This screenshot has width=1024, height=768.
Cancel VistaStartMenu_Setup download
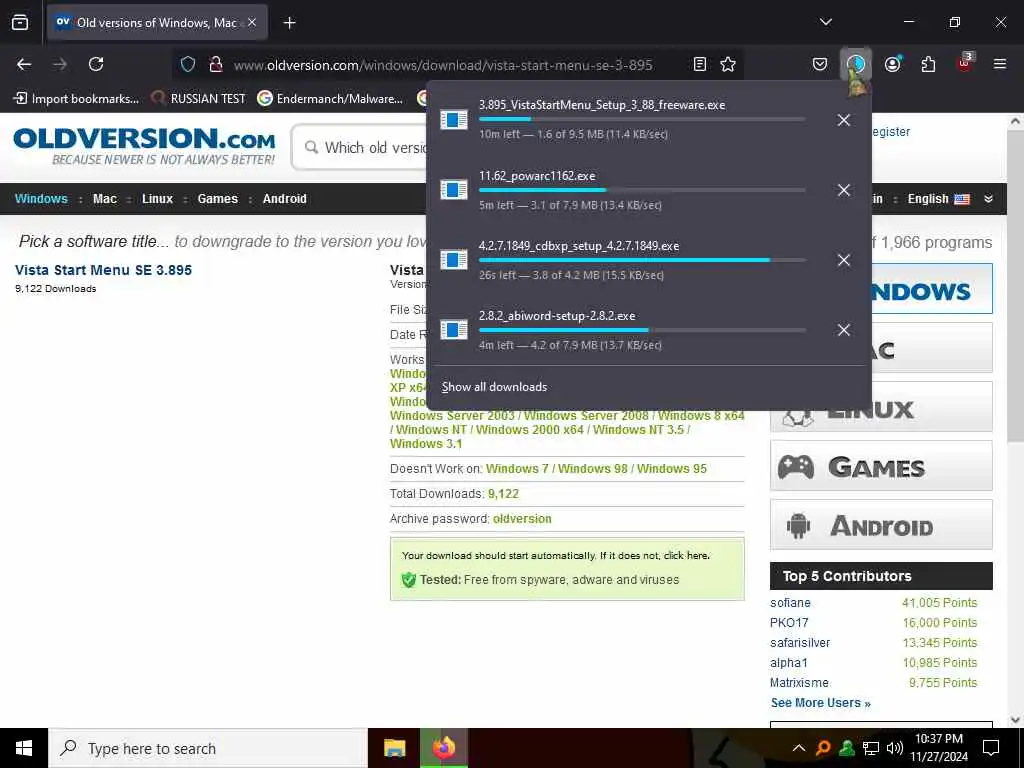click(844, 120)
